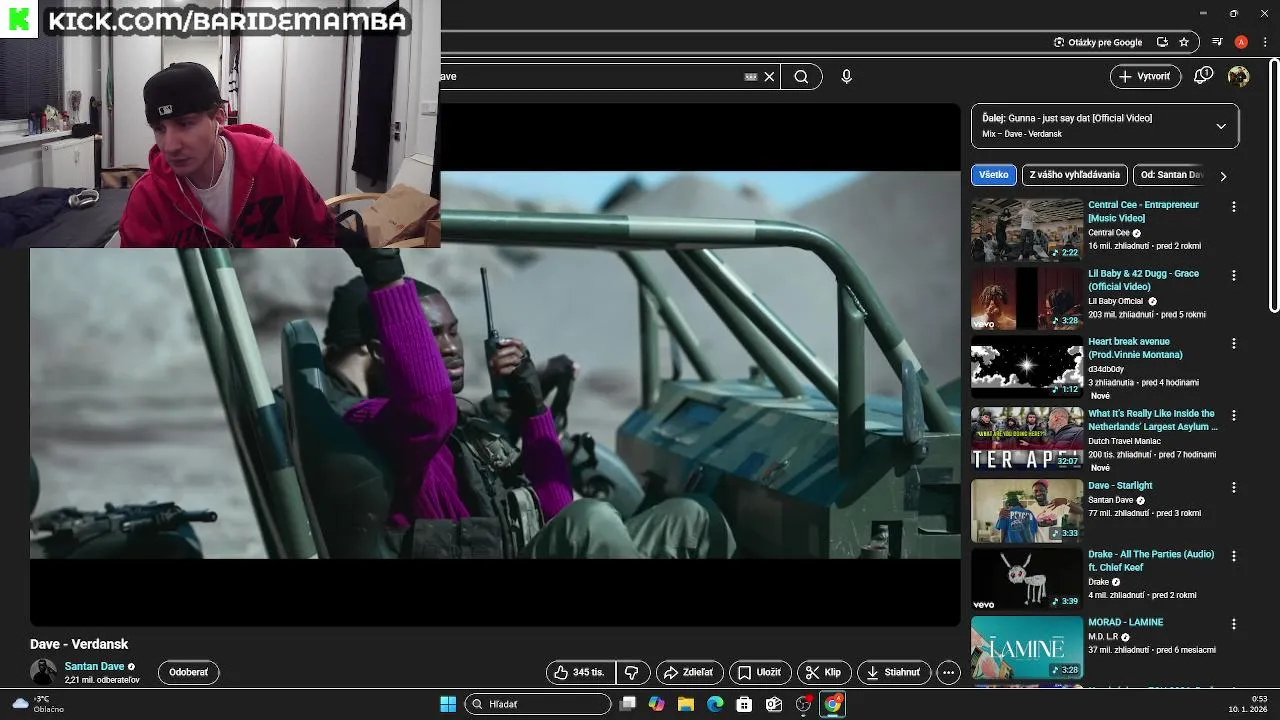1280x720 pixels.
Task: Open Outlook from taskbar
Action: 774,704
